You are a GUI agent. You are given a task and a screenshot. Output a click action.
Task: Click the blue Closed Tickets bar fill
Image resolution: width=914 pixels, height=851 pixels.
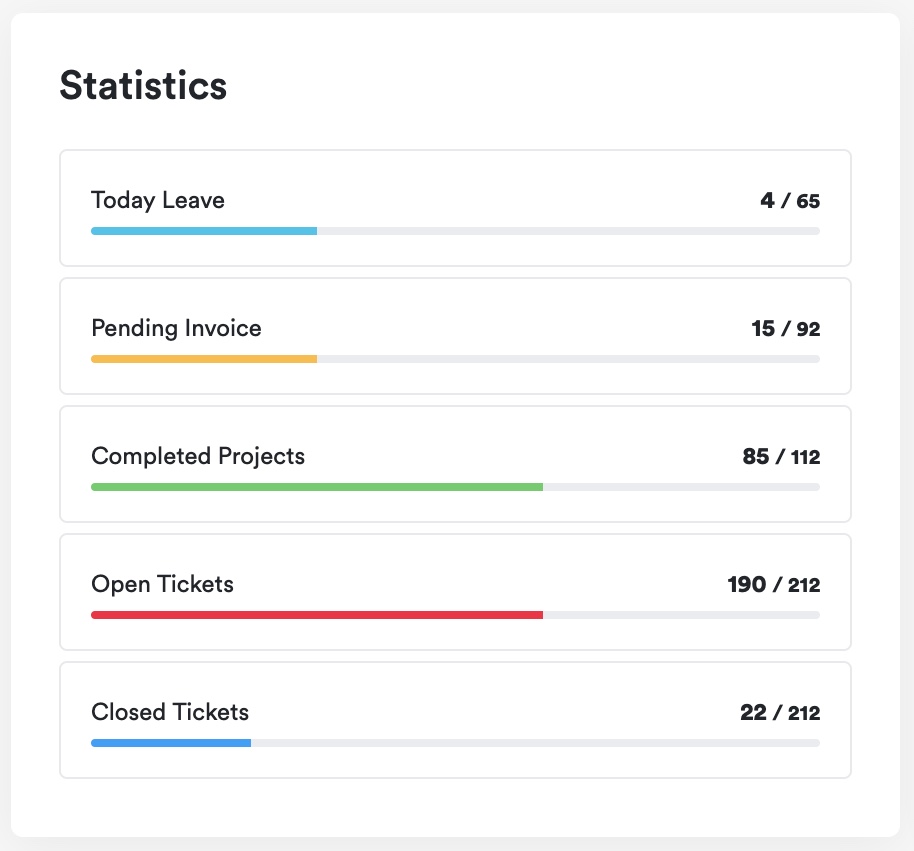coord(171,743)
